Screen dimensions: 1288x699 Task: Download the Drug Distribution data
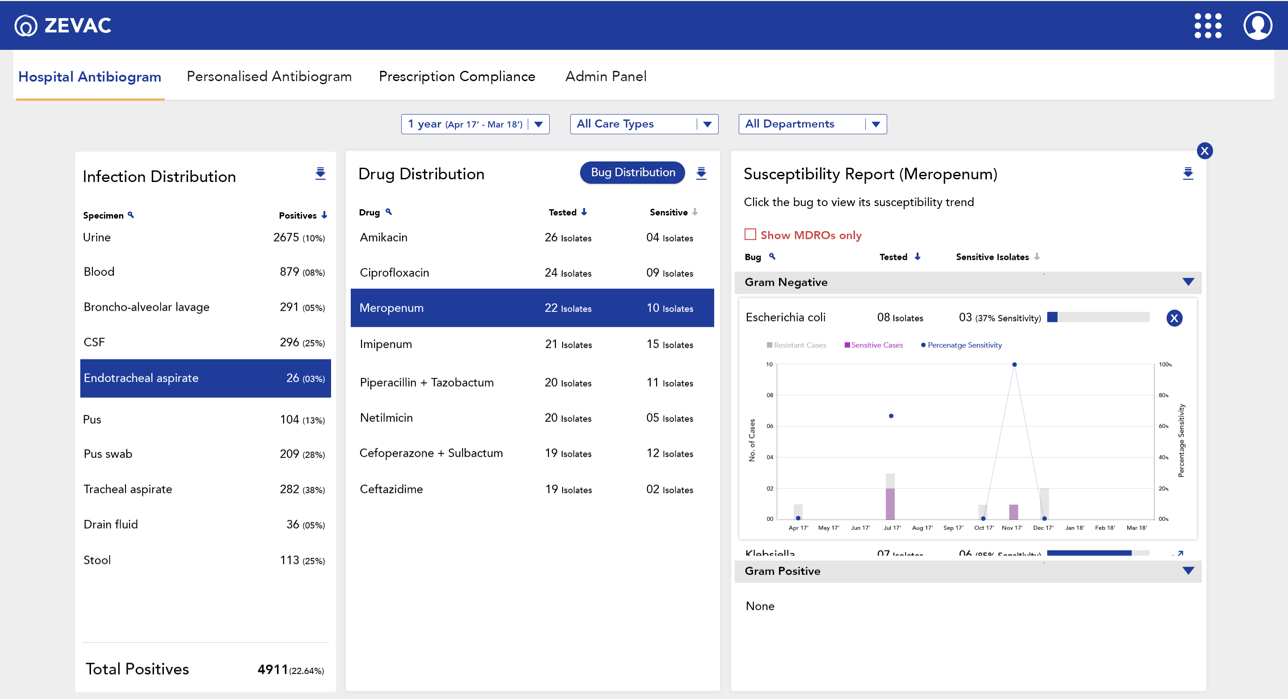[701, 173]
